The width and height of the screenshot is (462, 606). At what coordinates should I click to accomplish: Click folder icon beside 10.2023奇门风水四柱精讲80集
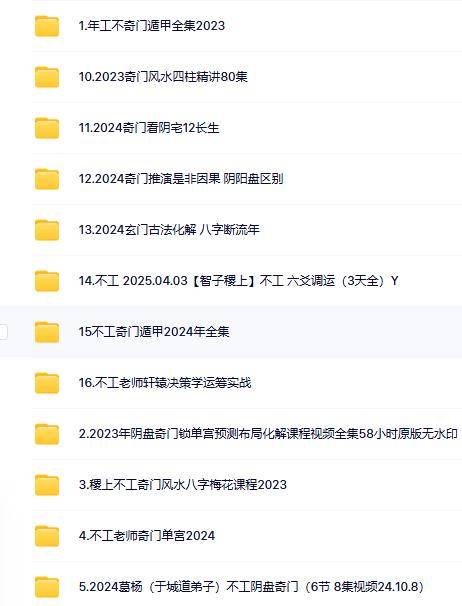point(47,77)
